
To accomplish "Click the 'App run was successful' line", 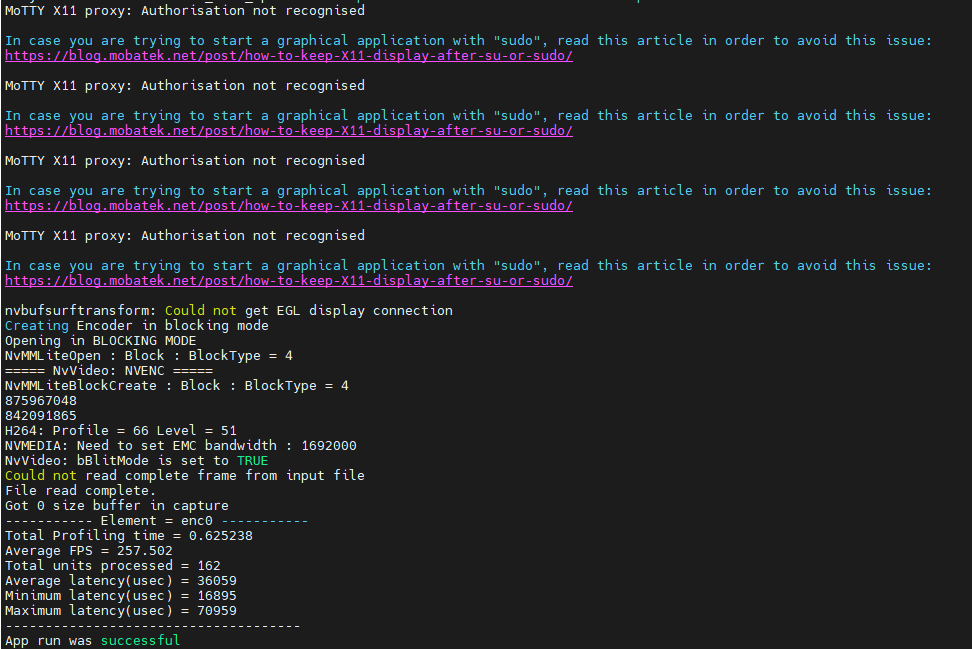I will pos(92,640).
